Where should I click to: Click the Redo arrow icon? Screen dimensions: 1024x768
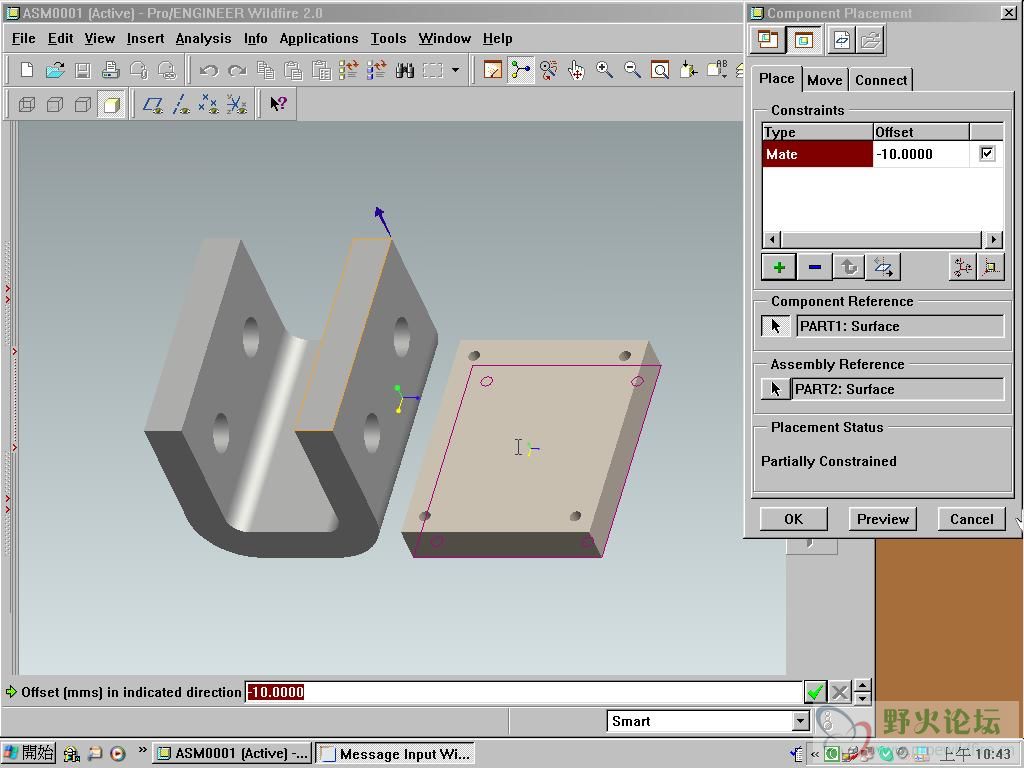[x=236, y=69]
